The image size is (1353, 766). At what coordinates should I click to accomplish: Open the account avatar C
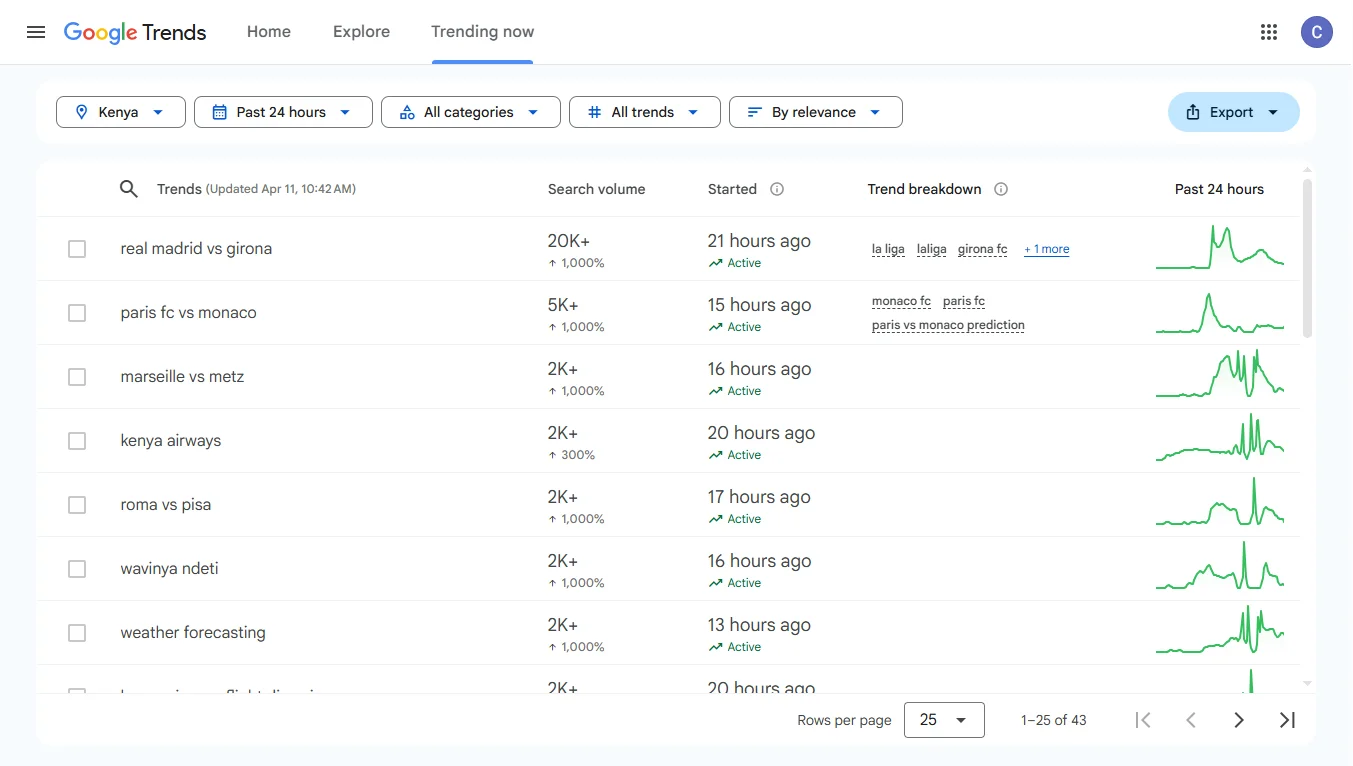[1316, 32]
